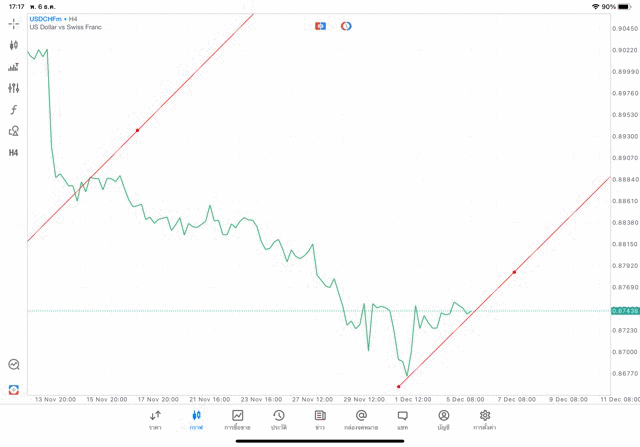Image resolution: width=640 pixels, height=447 pixels.
Task: Switch to the ราคา quotes tab
Action: (155, 419)
